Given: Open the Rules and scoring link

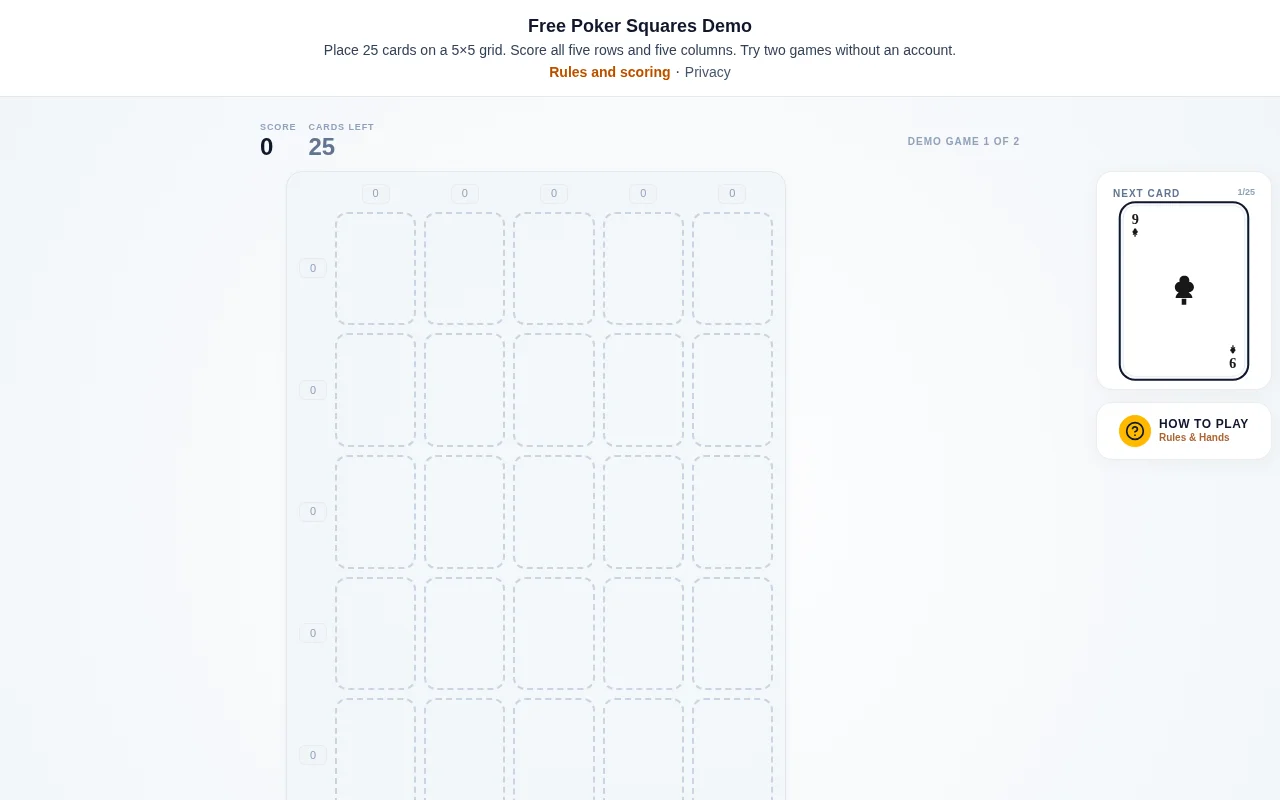Looking at the screenshot, I should tap(610, 72).
